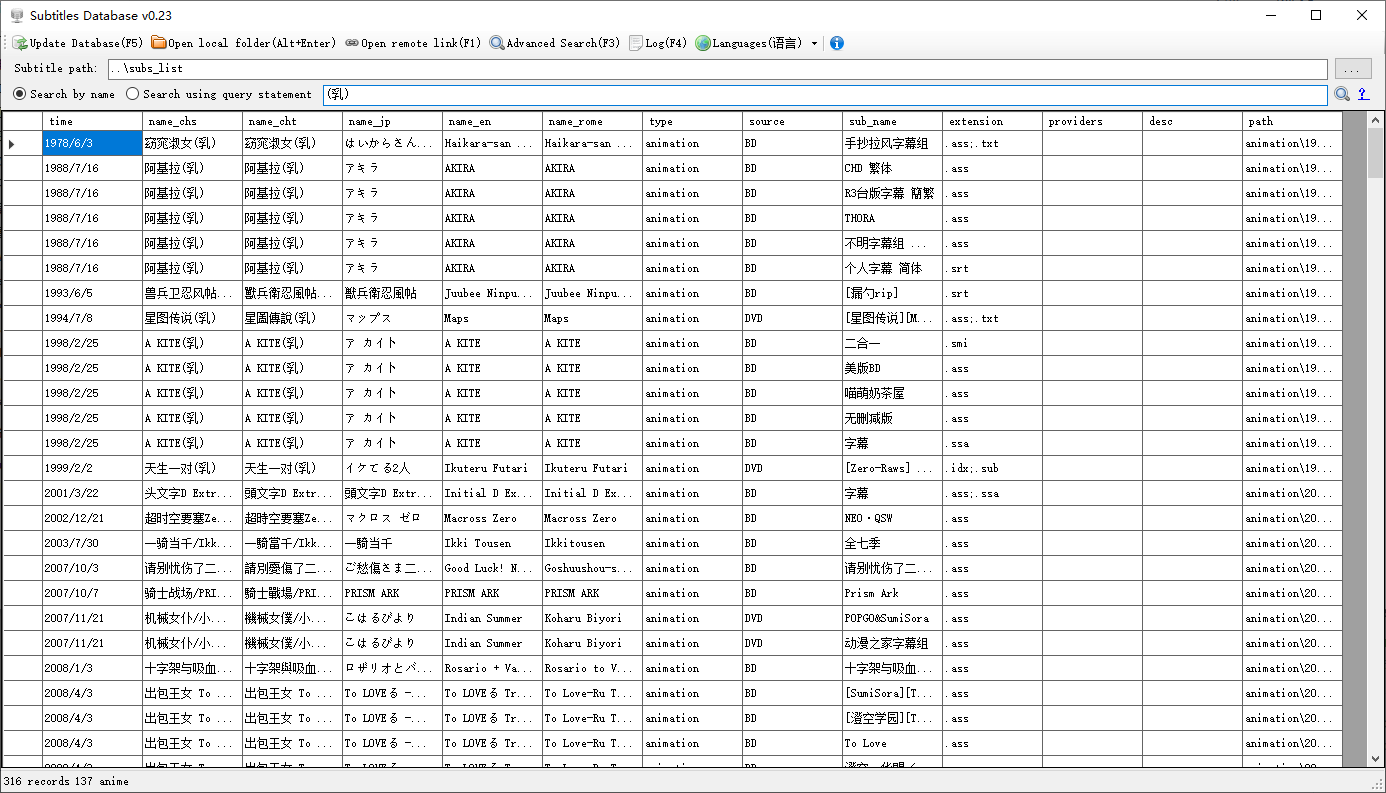This screenshot has height=793, width=1386.
Task: Sort by the 'name_rome' column header
Action: pos(592,121)
